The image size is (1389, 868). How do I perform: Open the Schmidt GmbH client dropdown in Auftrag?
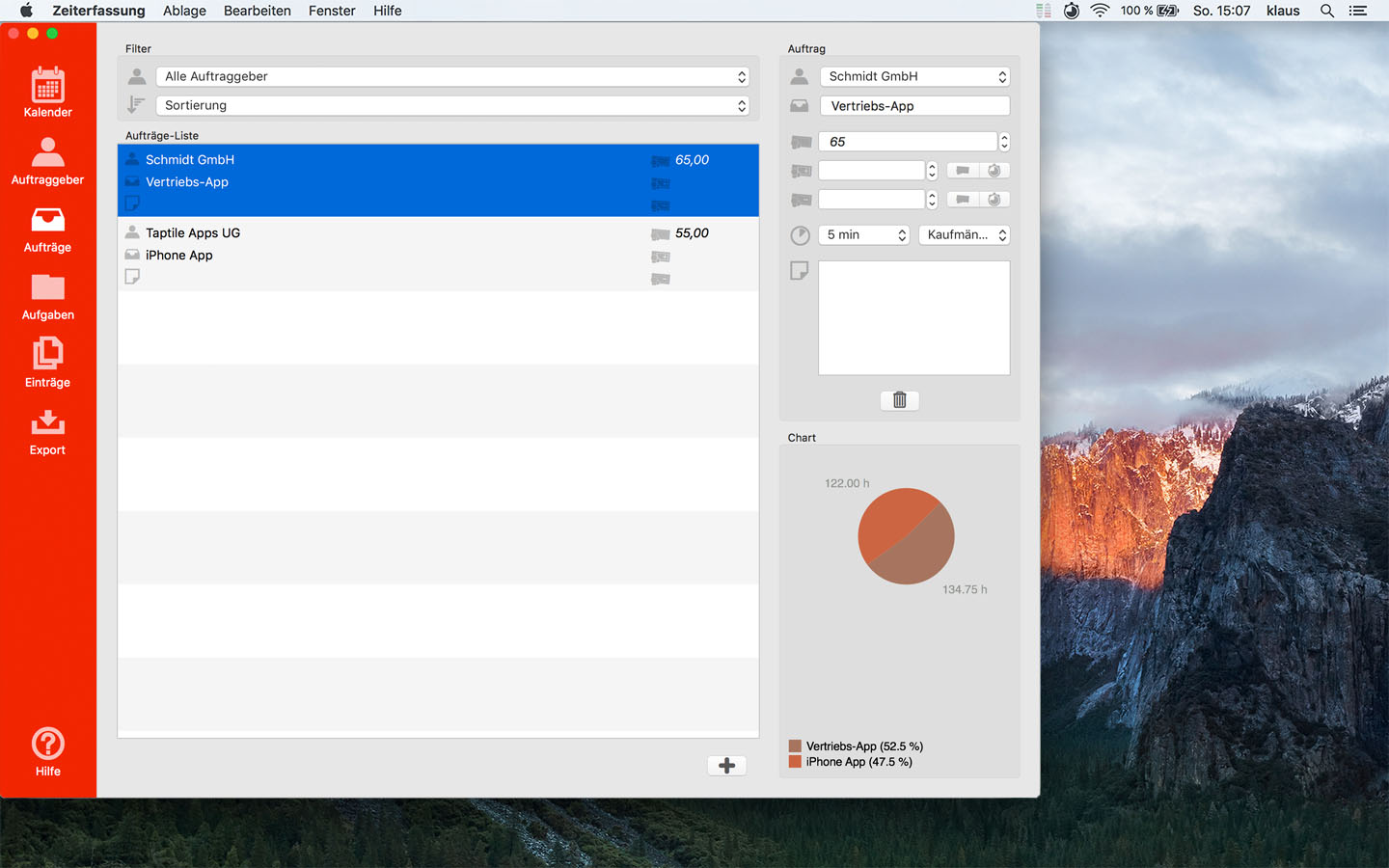coord(915,77)
